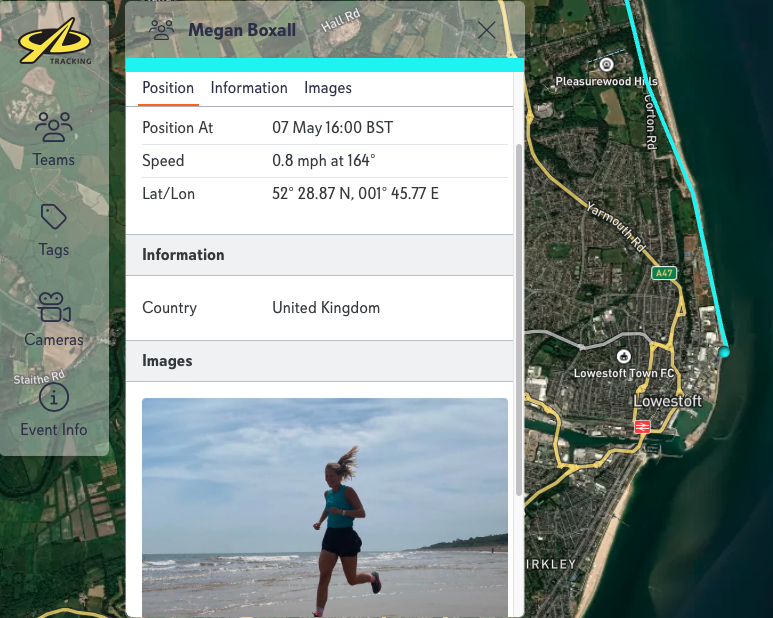The height and width of the screenshot is (618, 773).
Task: Click the Lowestoft railway station icon
Action: tap(642, 426)
